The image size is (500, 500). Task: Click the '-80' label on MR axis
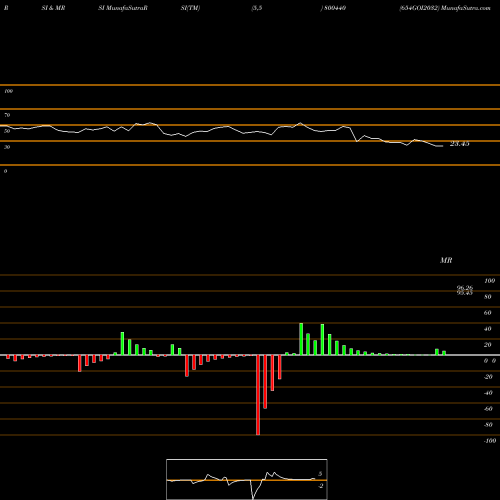coord(488,425)
